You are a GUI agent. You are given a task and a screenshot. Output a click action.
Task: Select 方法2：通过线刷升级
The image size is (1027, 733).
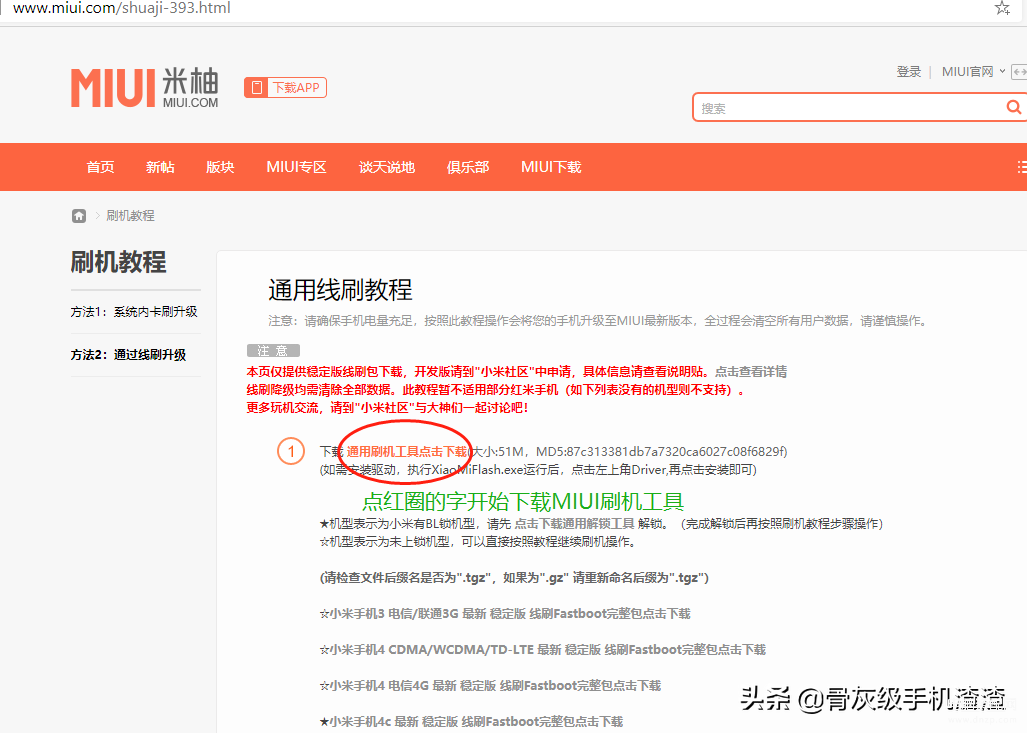(x=128, y=355)
